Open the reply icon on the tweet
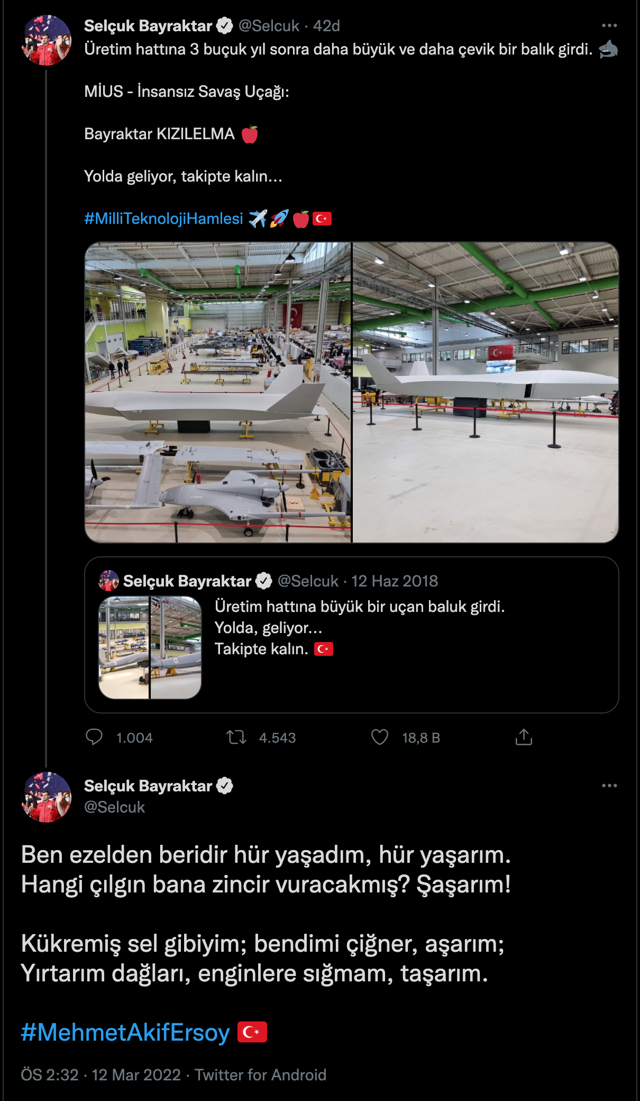Screen dimensions: 640x1101 pos(93,737)
